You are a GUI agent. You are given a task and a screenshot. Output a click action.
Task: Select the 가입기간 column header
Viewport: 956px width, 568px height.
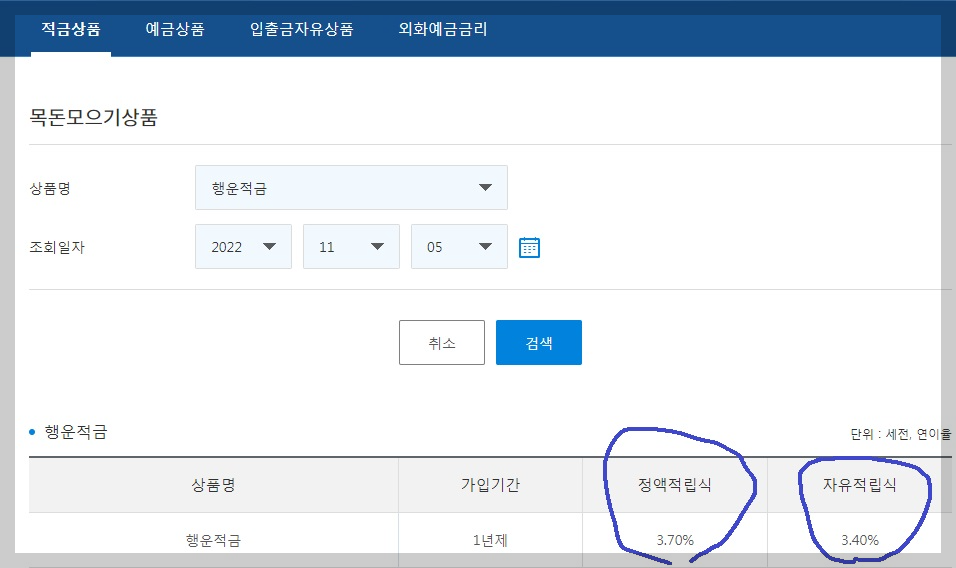coord(490,485)
